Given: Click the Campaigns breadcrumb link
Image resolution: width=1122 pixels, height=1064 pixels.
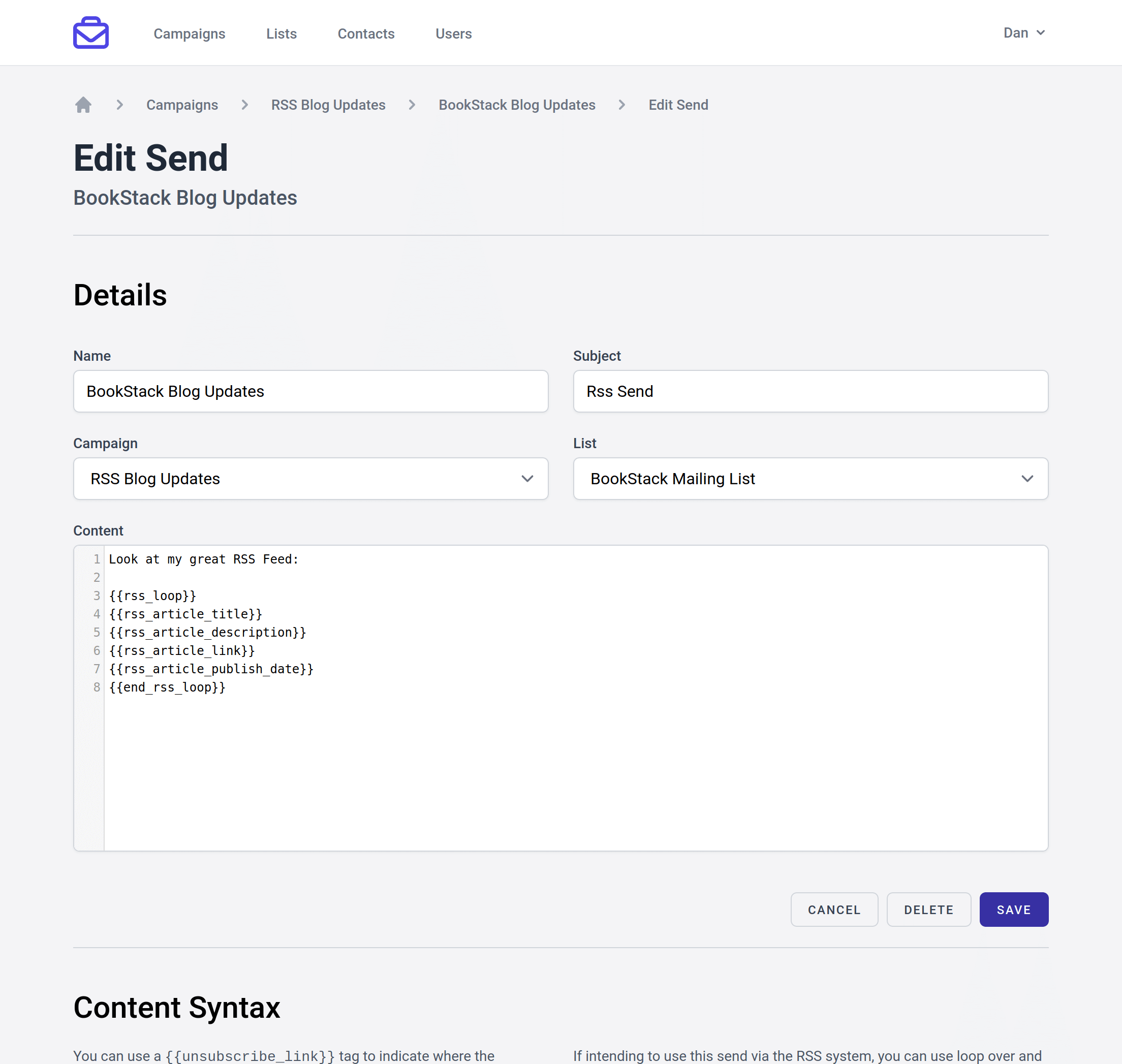Looking at the screenshot, I should [x=182, y=105].
